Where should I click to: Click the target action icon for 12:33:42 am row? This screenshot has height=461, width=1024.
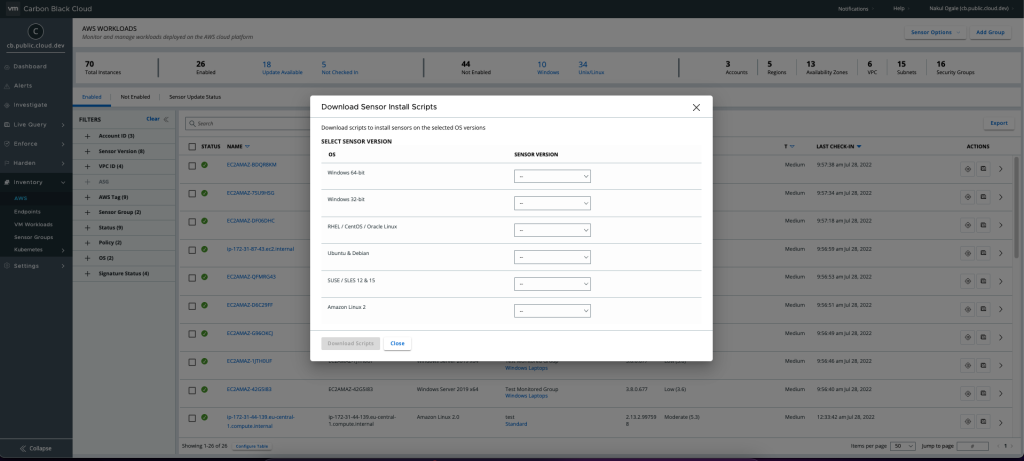(x=968, y=421)
